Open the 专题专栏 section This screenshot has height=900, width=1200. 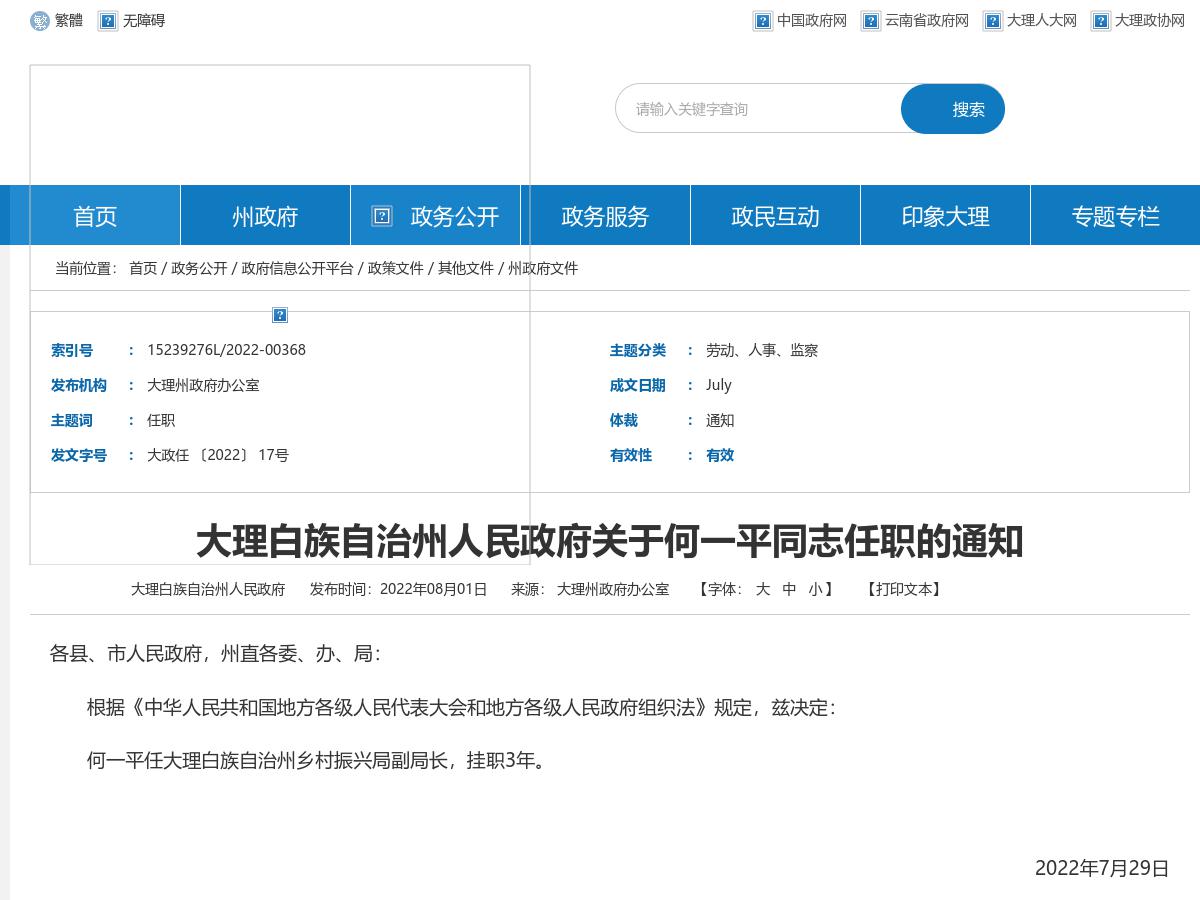[x=1115, y=215]
